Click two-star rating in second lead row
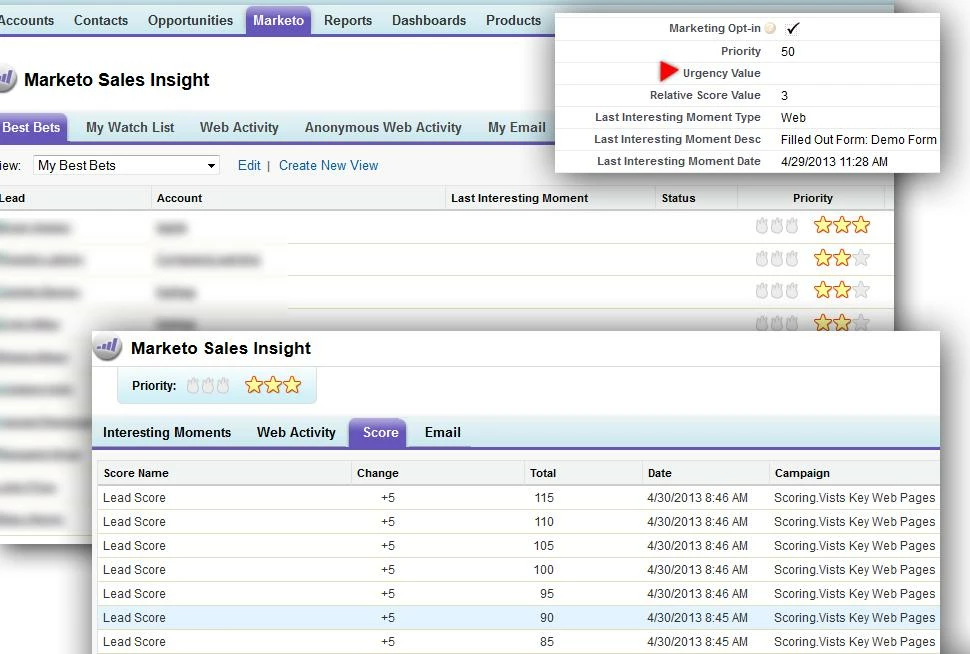Viewport: 970px width, 654px height. coord(841,257)
